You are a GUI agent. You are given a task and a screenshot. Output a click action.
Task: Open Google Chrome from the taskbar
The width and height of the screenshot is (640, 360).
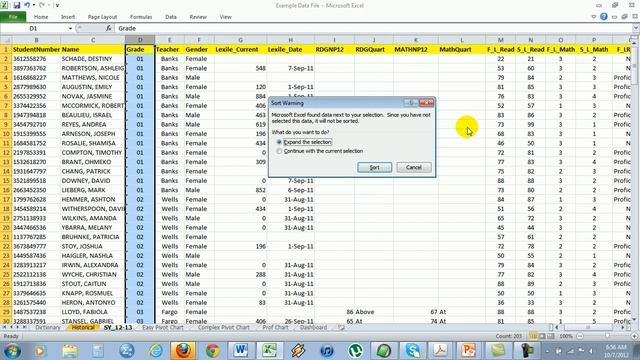tap(212, 351)
